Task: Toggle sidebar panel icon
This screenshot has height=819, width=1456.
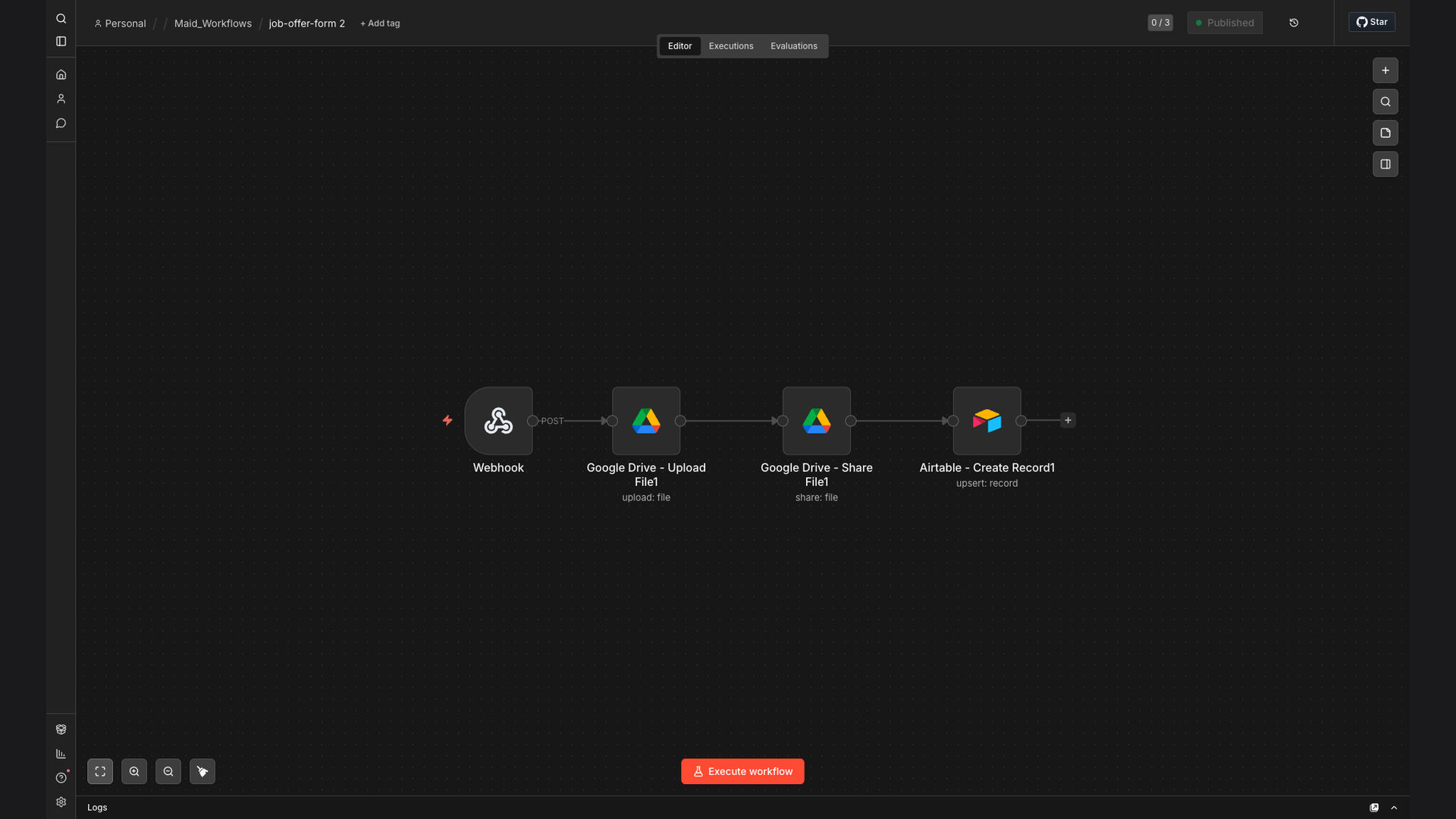Action: [61, 41]
